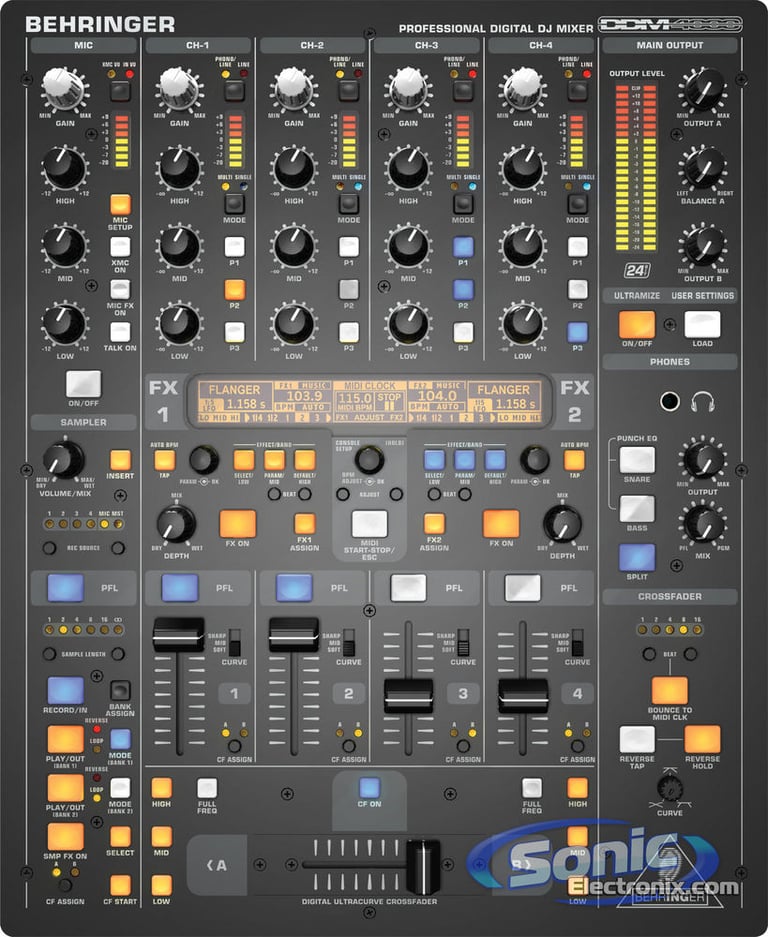Toggle the XMC ON button
The width and height of the screenshot is (768, 937).
[120, 247]
